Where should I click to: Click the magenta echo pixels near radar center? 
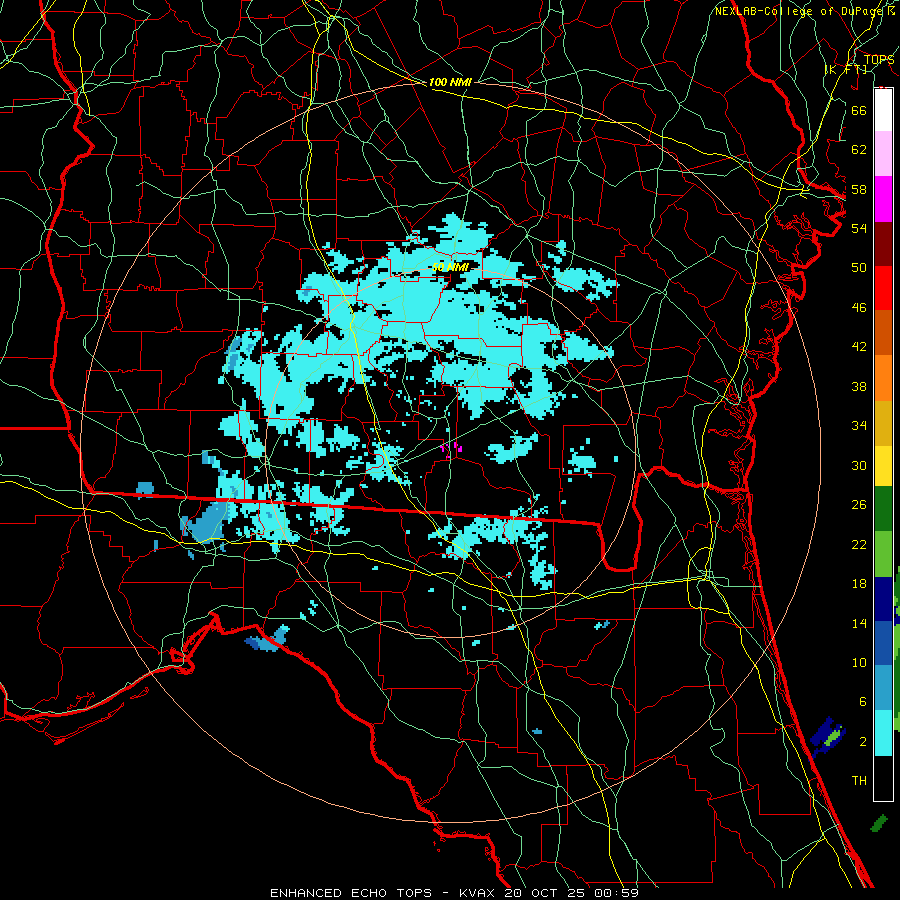451,447
